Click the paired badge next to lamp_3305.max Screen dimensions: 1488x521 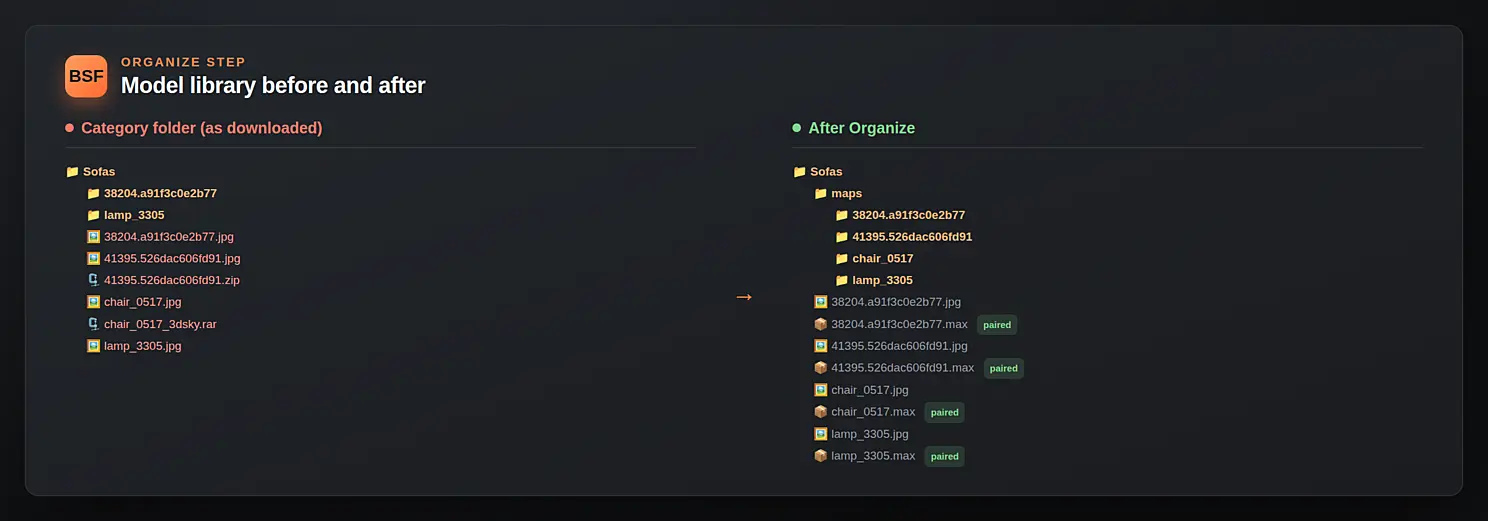pyautogui.click(x=944, y=456)
